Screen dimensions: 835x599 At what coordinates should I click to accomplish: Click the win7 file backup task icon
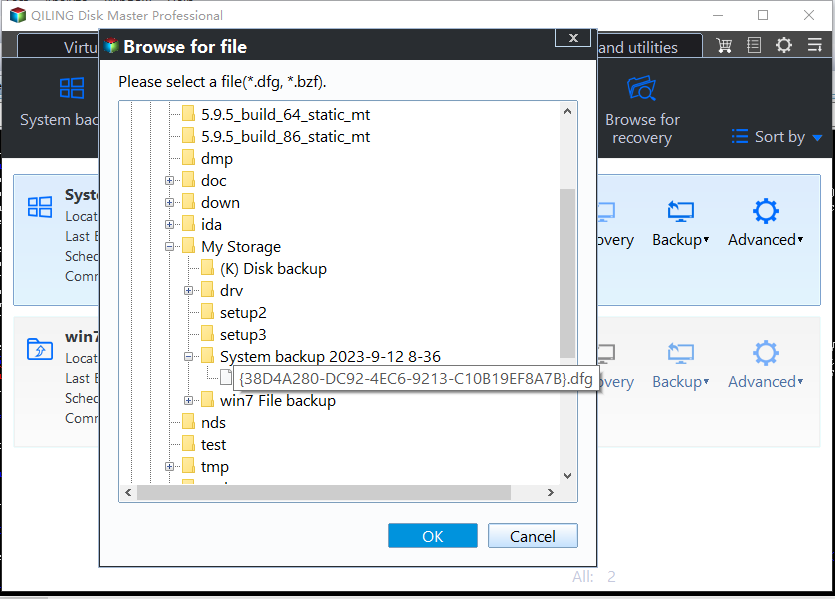point(40,349)
